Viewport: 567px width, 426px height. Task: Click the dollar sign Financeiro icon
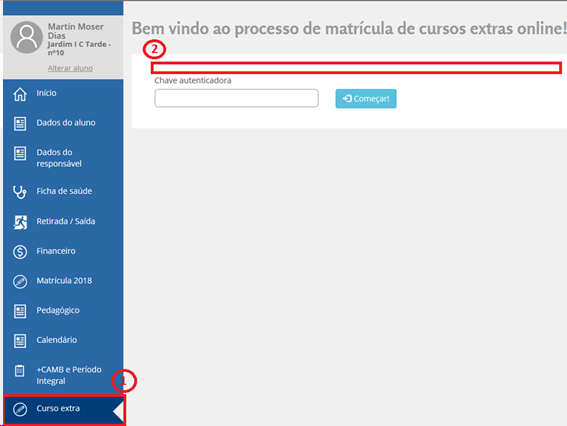pyautogui.click(x=20, y=252)
